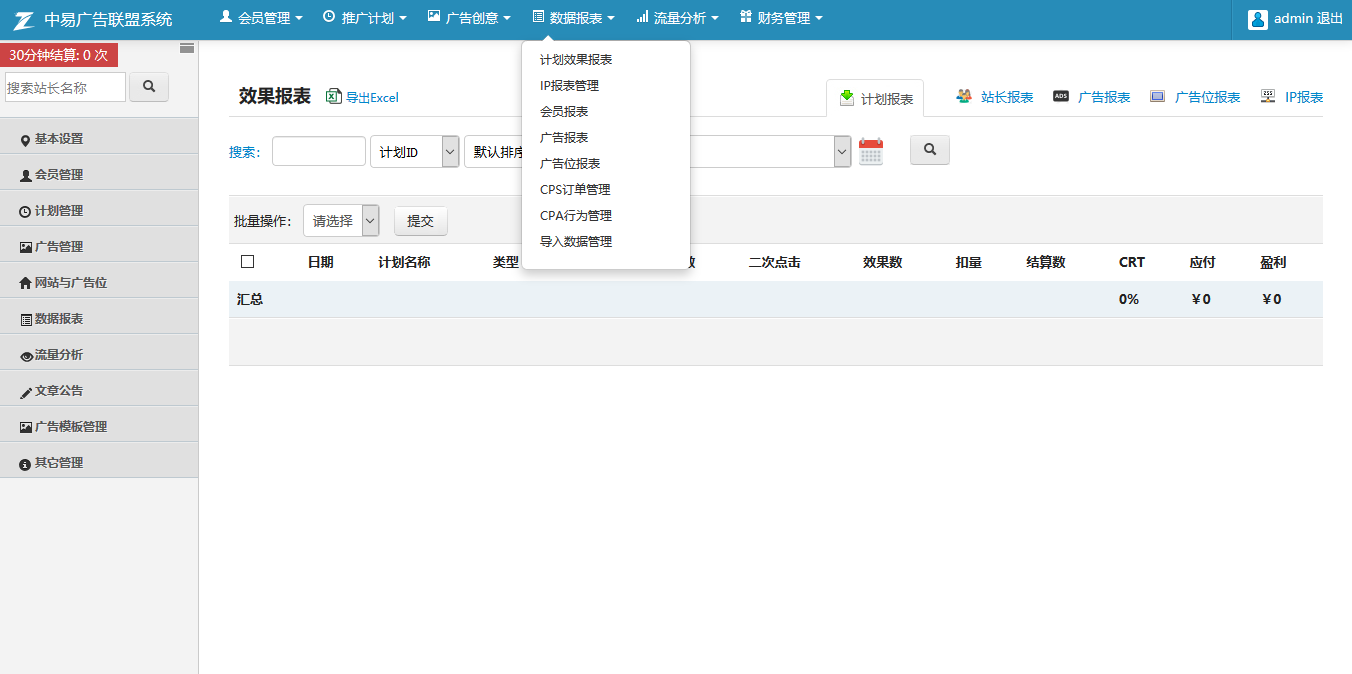The height and width of the screenshot is (674, 1352).
Task: Expand 流量分析 in the left sidebar
Action: click(x=59, y=355)
